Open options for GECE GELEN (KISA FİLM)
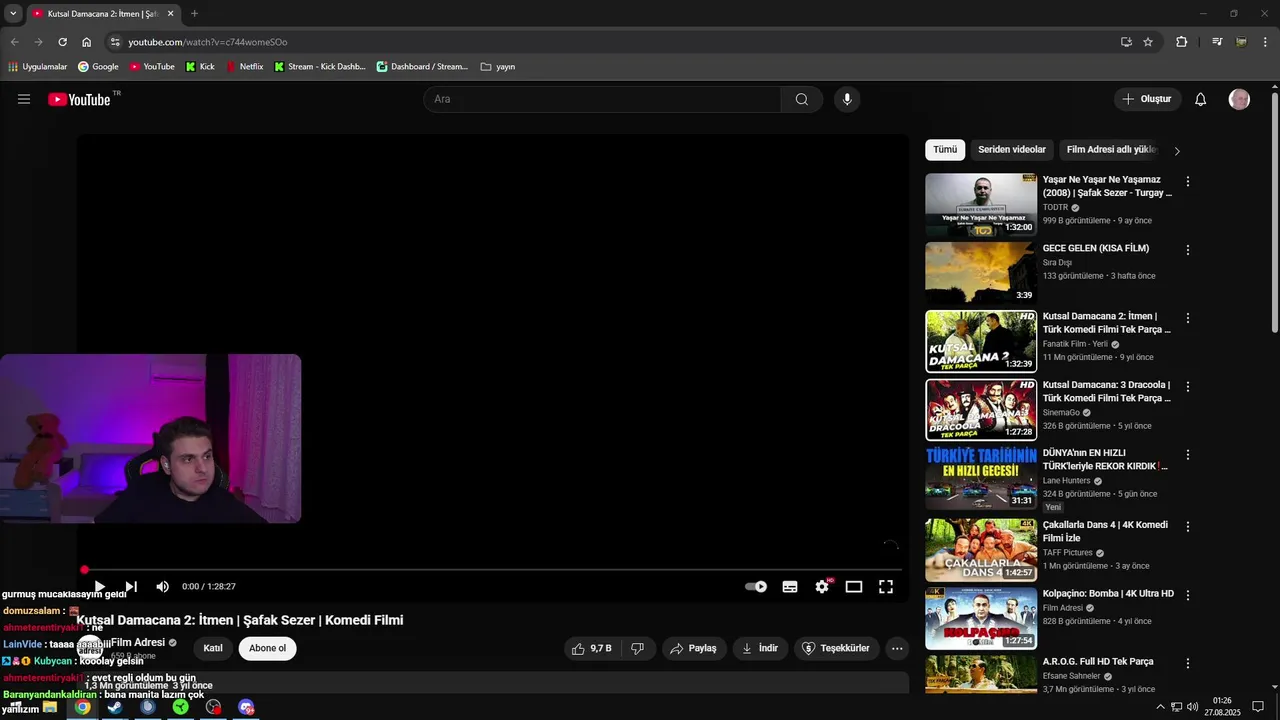 1188,250
